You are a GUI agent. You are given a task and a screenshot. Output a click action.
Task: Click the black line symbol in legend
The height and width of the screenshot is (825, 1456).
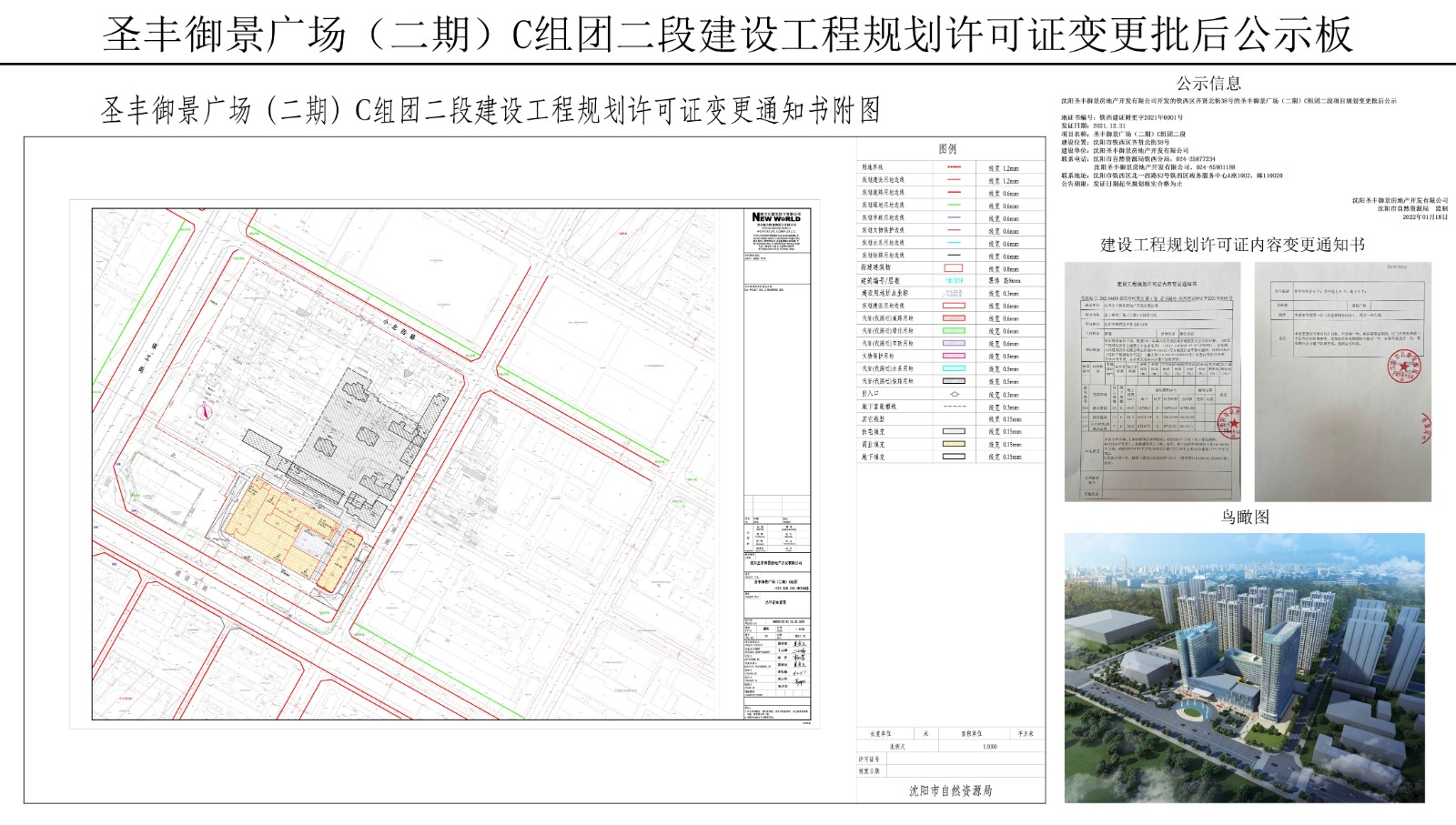tap(955, 255)
